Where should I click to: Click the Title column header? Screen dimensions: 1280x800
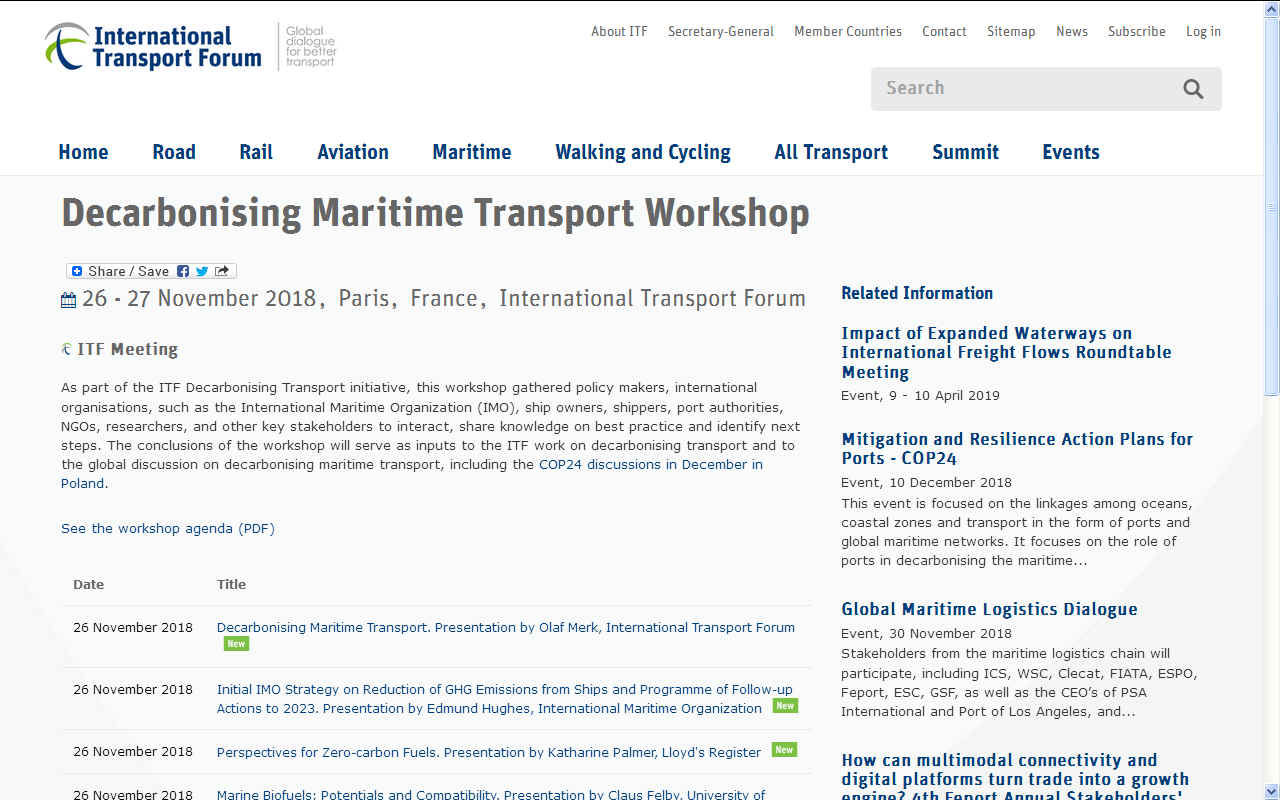[231, 584]
